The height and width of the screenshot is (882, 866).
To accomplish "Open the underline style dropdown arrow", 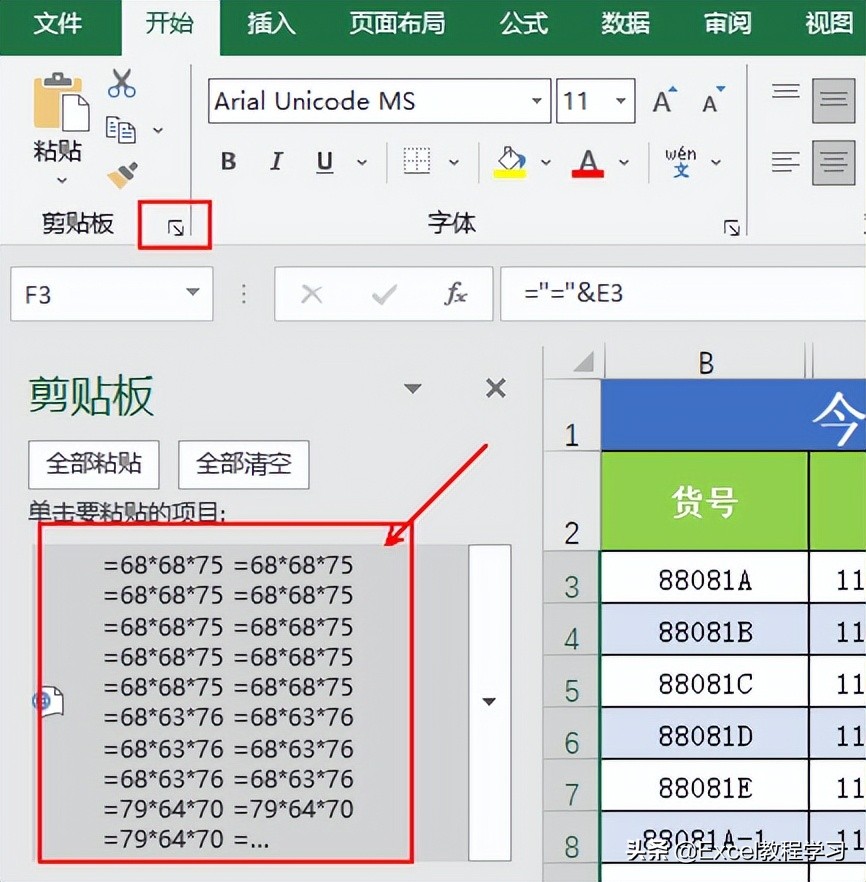I will pyautogui.click(x=362, y=163).
